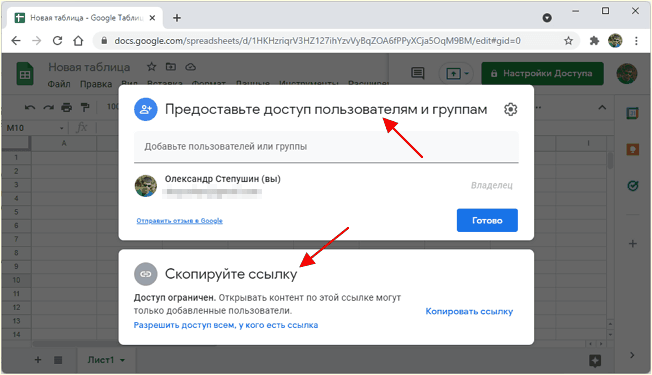Add a new sheet with the plus icon
The image size is (652, 375).
[x=38, y=360]
